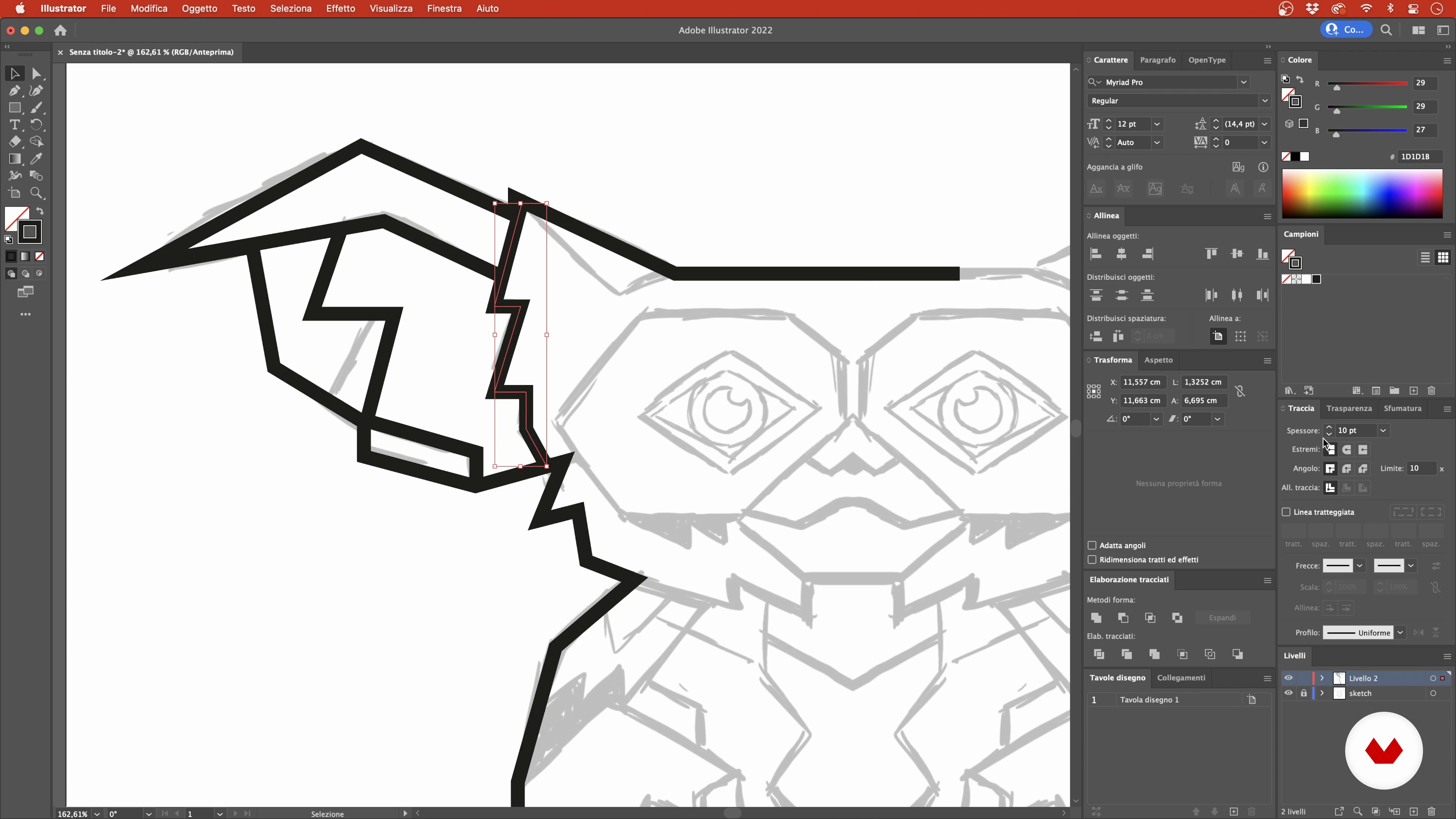1456x819 pixels.
Task: Open Senza titolo-2 document tab
Action: coord(152,52)
